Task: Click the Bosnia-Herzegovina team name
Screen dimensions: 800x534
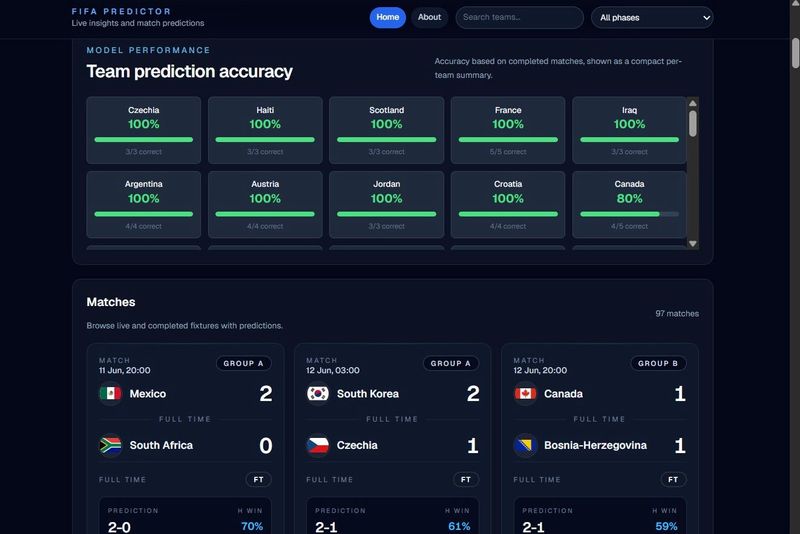Action: pos(595,445)
